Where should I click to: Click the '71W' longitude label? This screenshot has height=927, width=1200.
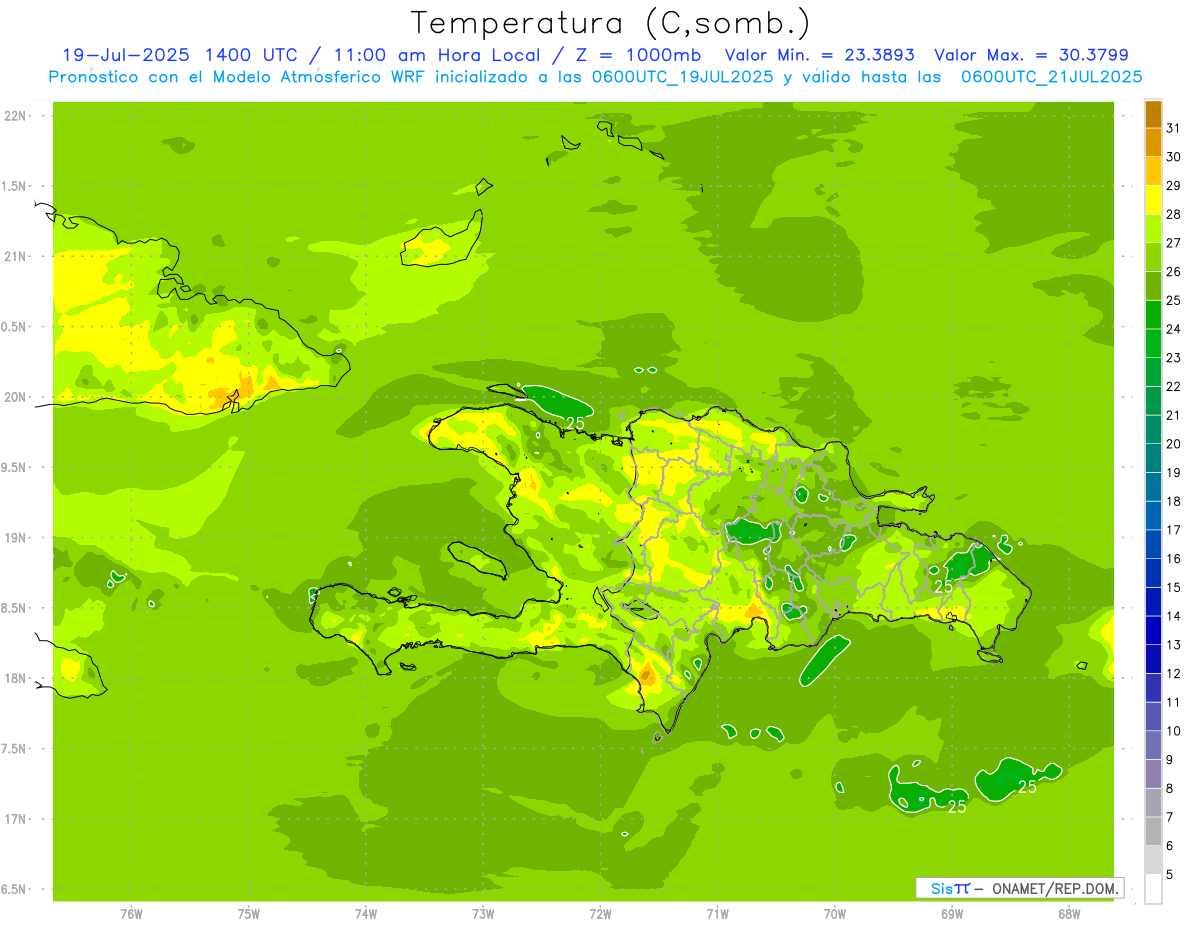(717, 914)
